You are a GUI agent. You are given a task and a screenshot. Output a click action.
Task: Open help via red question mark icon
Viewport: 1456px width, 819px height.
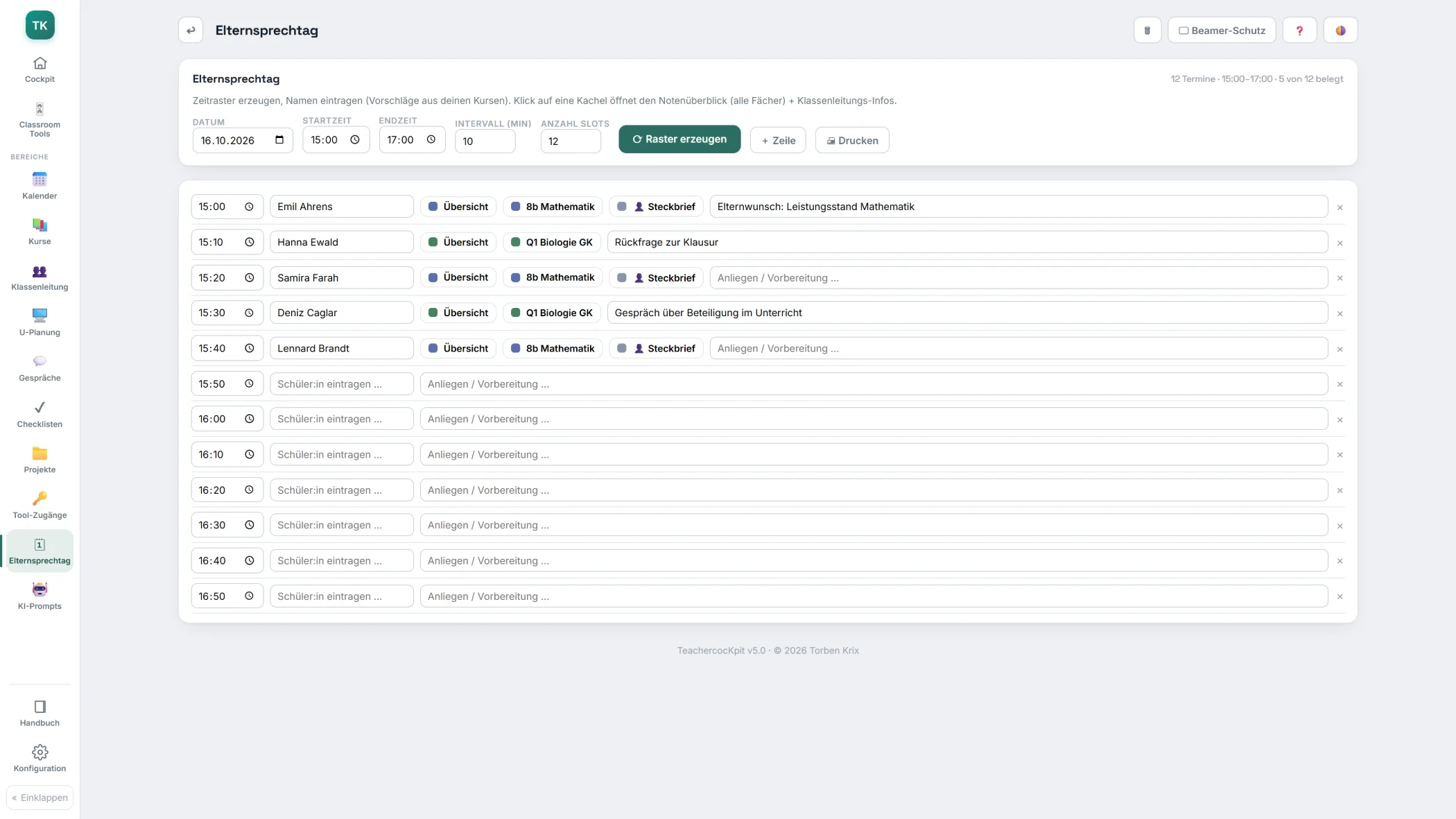pyautogui.click(x=1299, y=31)
